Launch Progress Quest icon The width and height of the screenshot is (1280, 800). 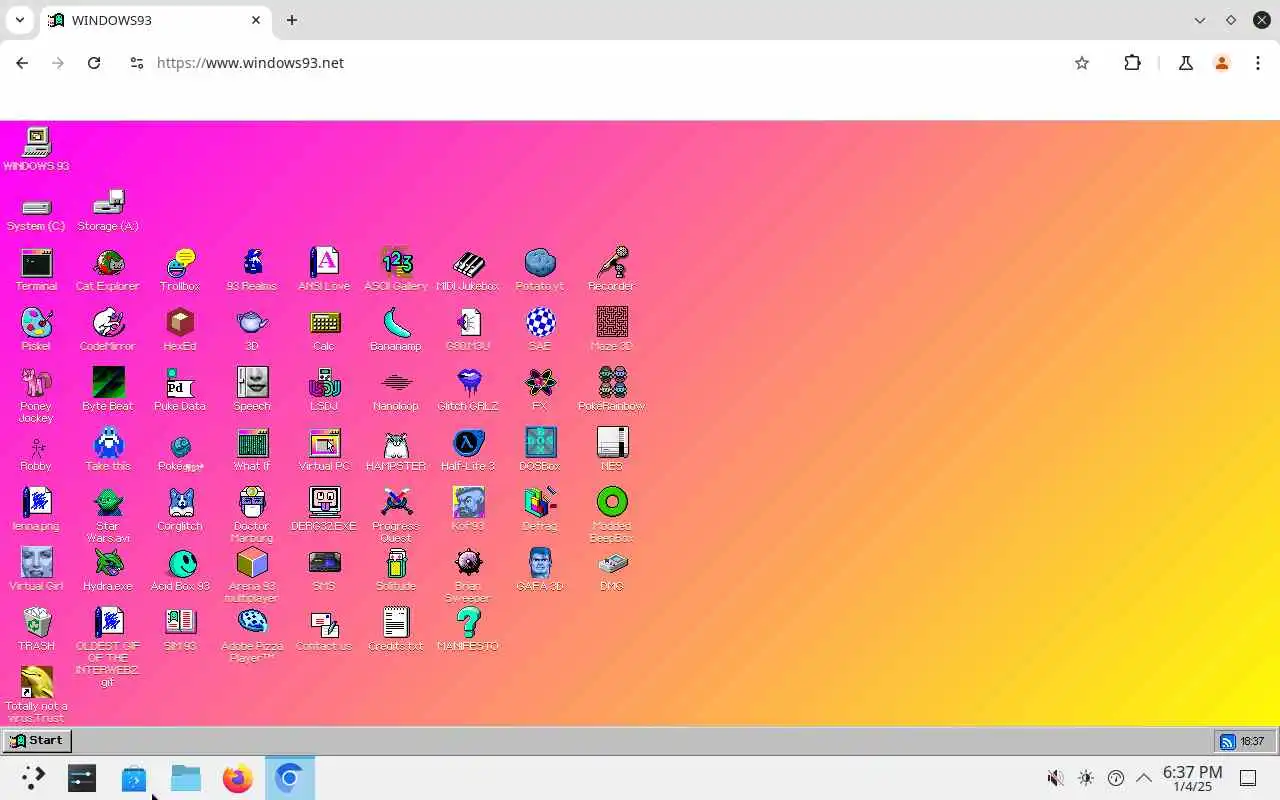click(x=396, y=515)
